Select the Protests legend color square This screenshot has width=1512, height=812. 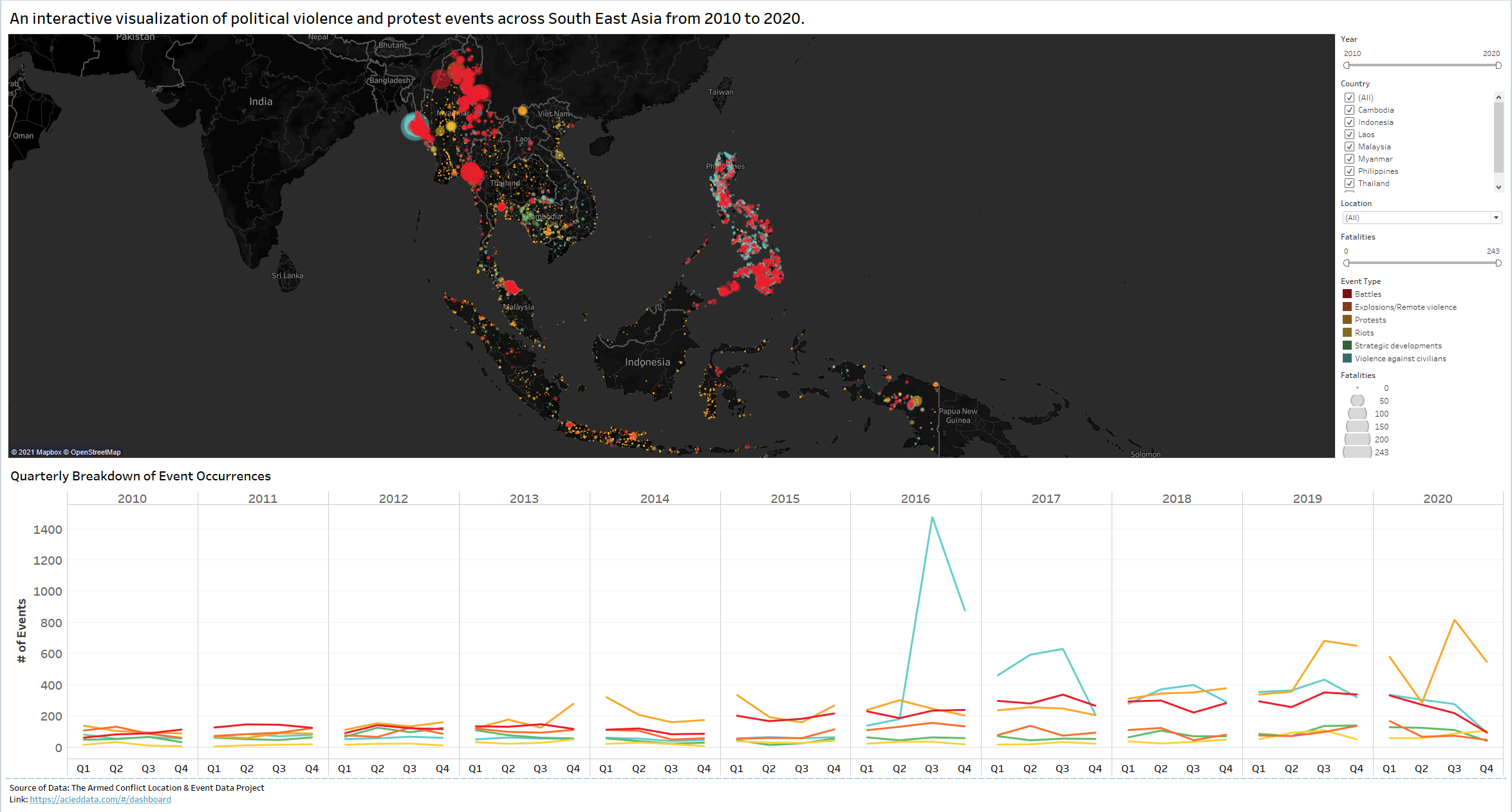pos(1347,320)
